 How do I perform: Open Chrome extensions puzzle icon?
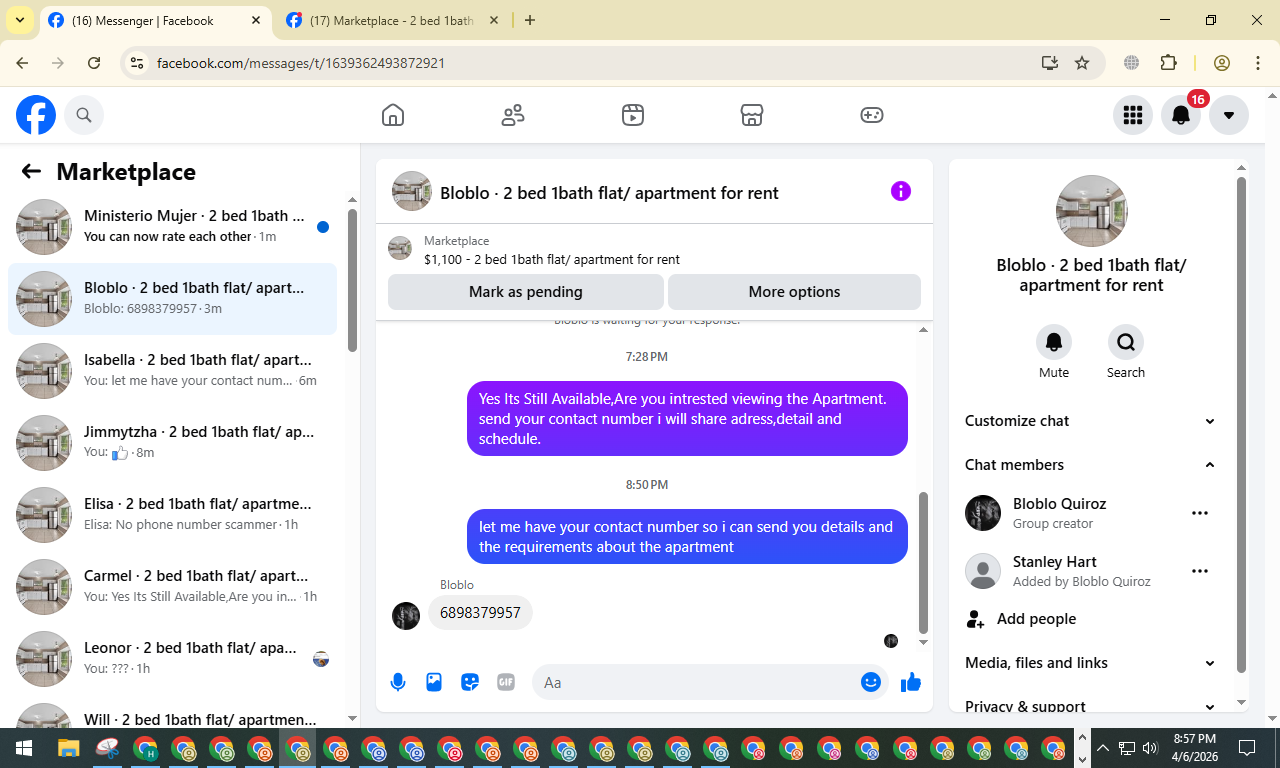coord(1168,63)
